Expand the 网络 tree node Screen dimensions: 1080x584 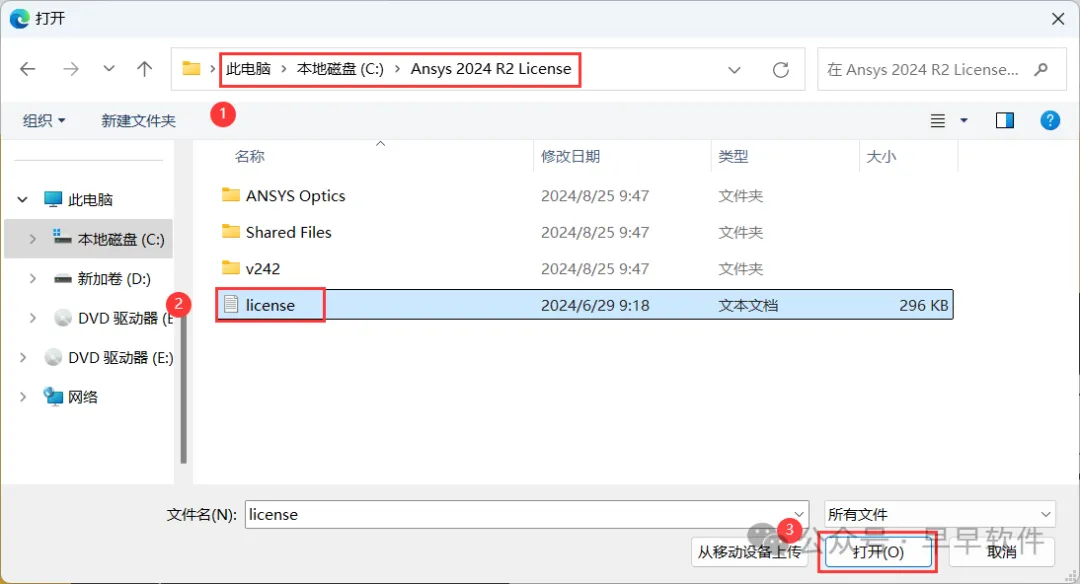[23, 397]
